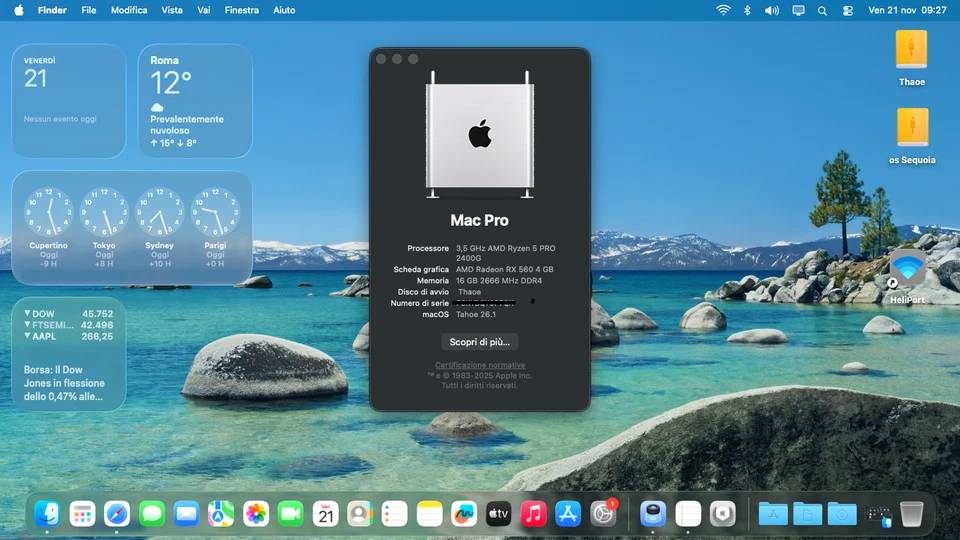Select the FTSEMI row in stocks widget
Viewport: 960px width, 540px height.
click(69, 325)
